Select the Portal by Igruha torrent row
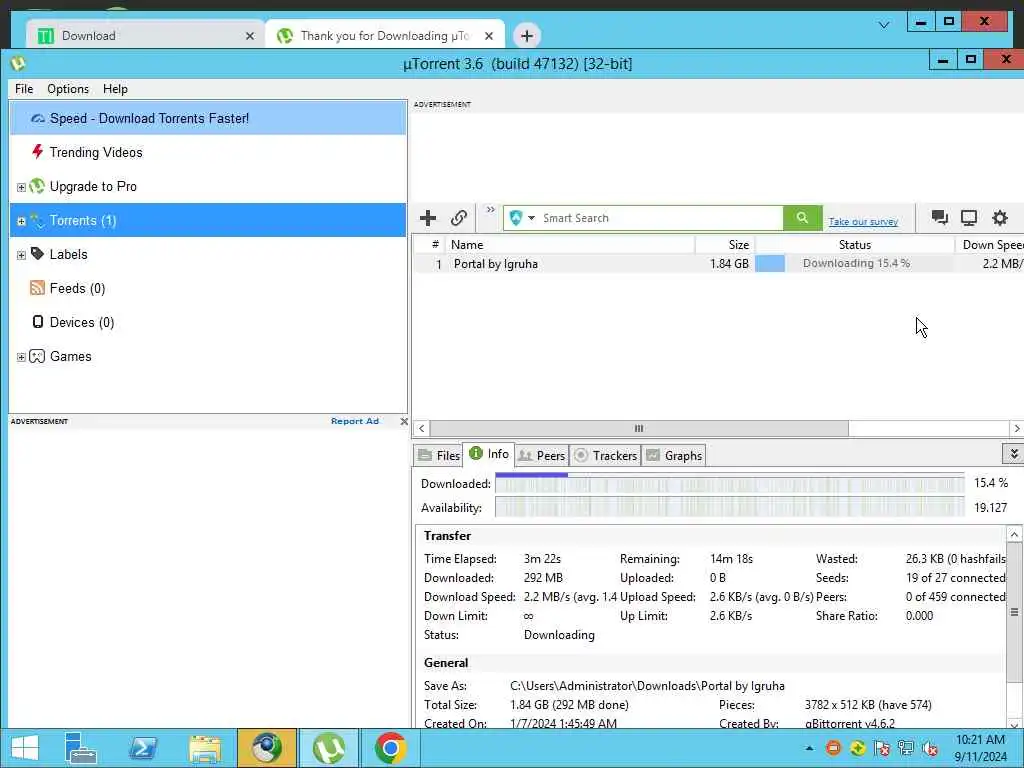1024x768 pixels. click(x=718, y=264)
